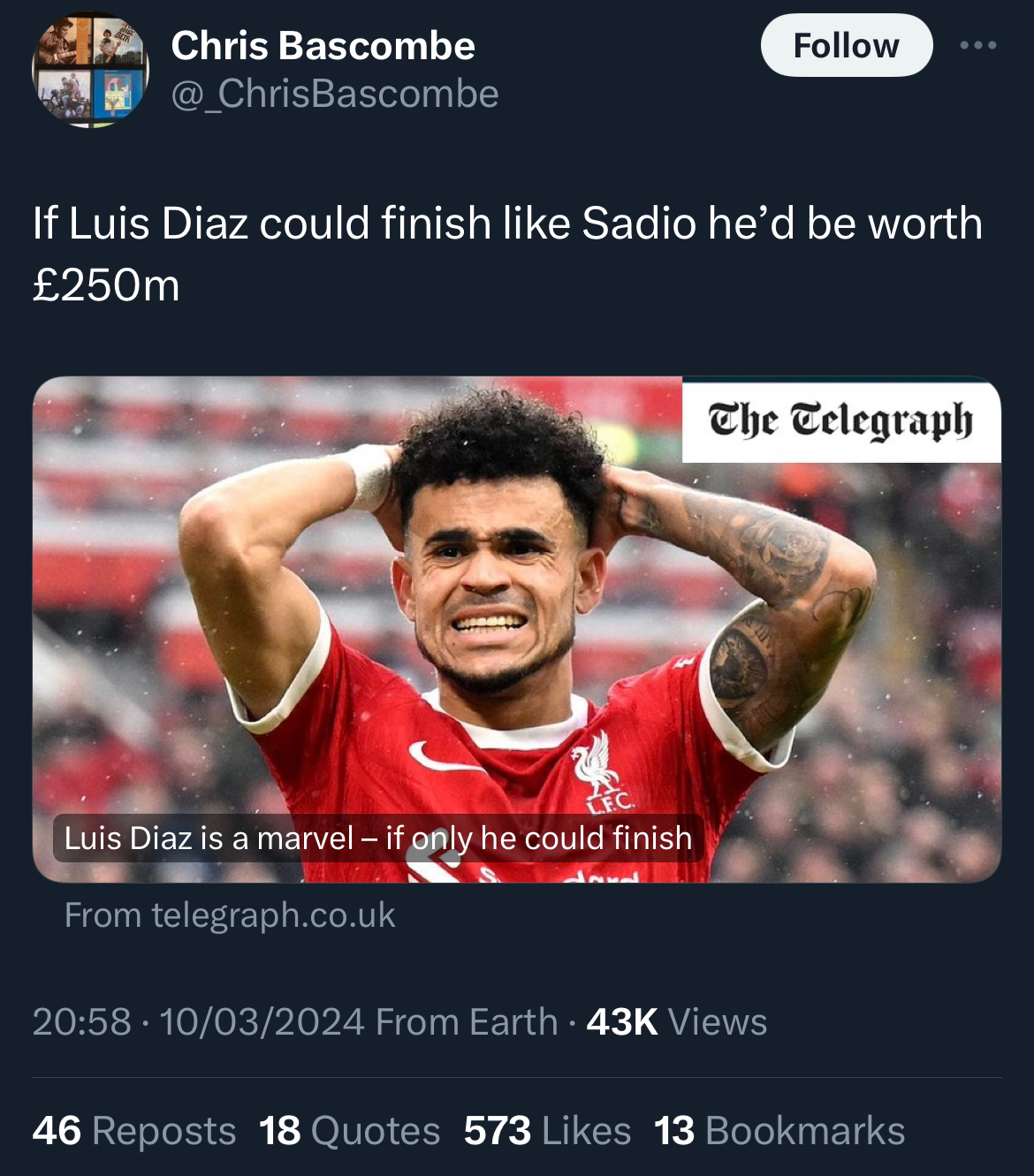Click The Telegraph logo on card
Viewport: 1034px width, 1176px height.
[x=841, y=421]
